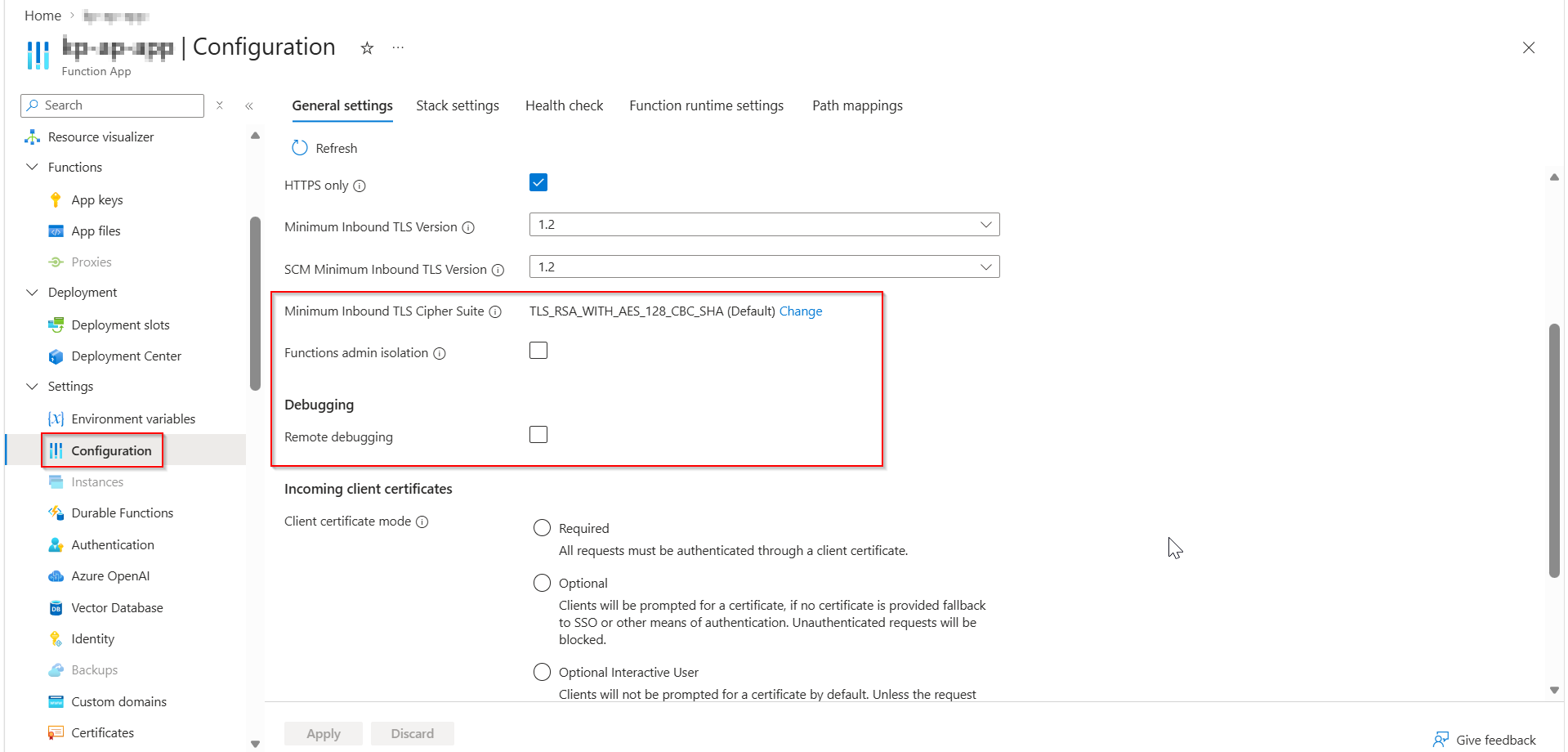
Task: Switch to Stack settings tab
Action: 458,105
